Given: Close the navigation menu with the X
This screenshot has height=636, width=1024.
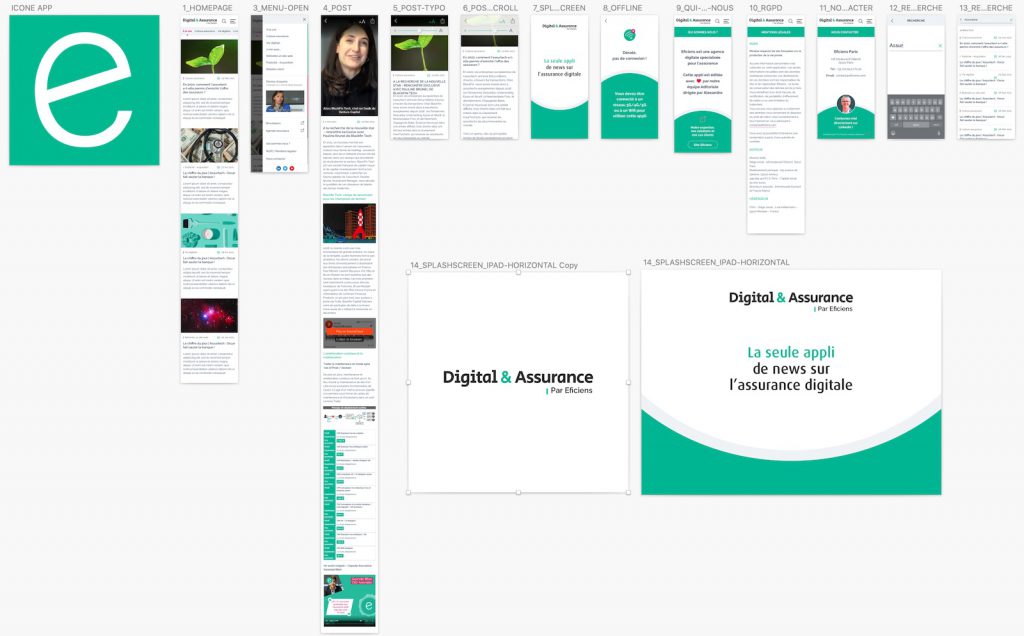Looking at the screenshot, I should click(304, 19).
